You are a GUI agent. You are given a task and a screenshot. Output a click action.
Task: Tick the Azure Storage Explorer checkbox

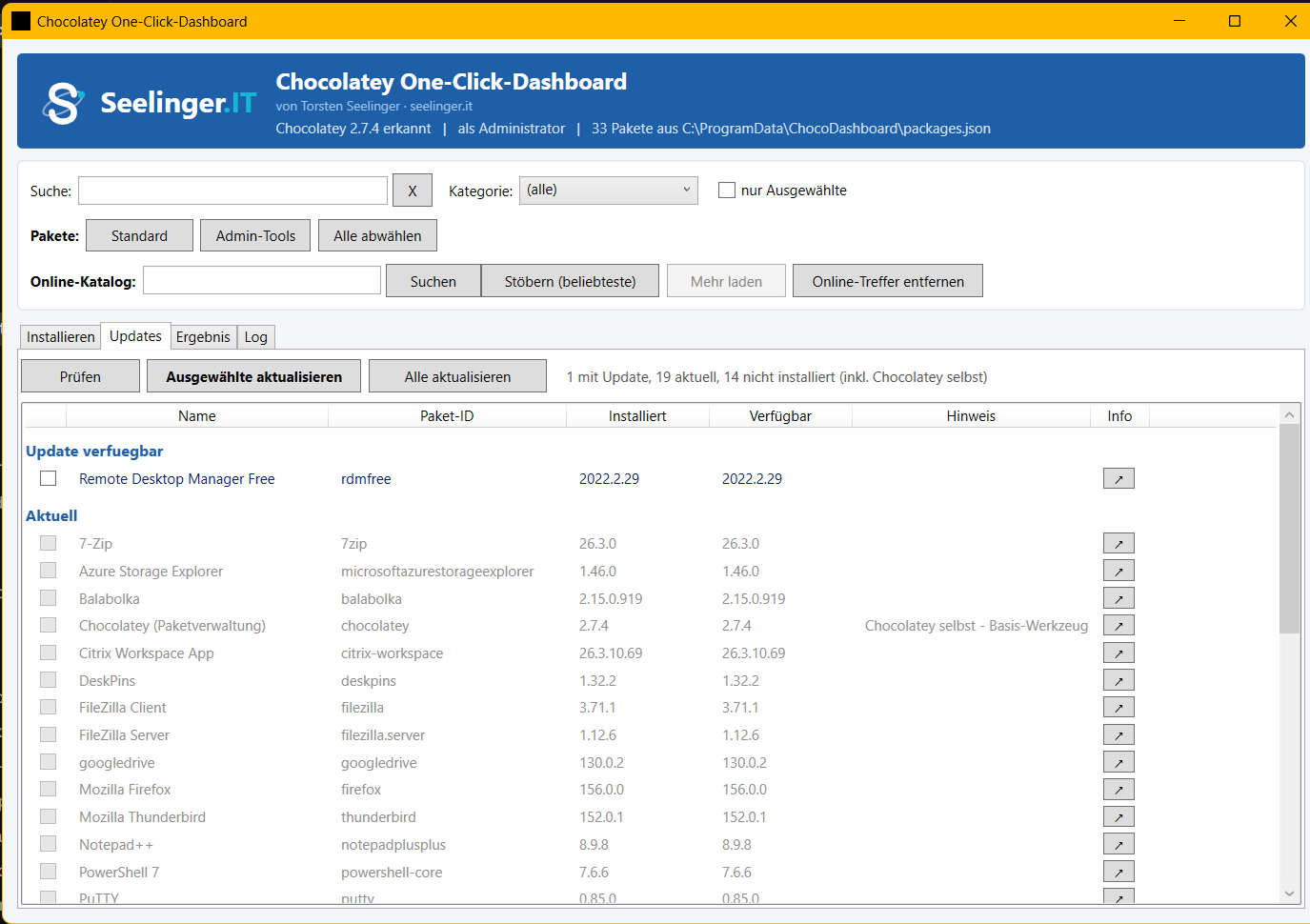pyautogui.click(x=49, y=571)
